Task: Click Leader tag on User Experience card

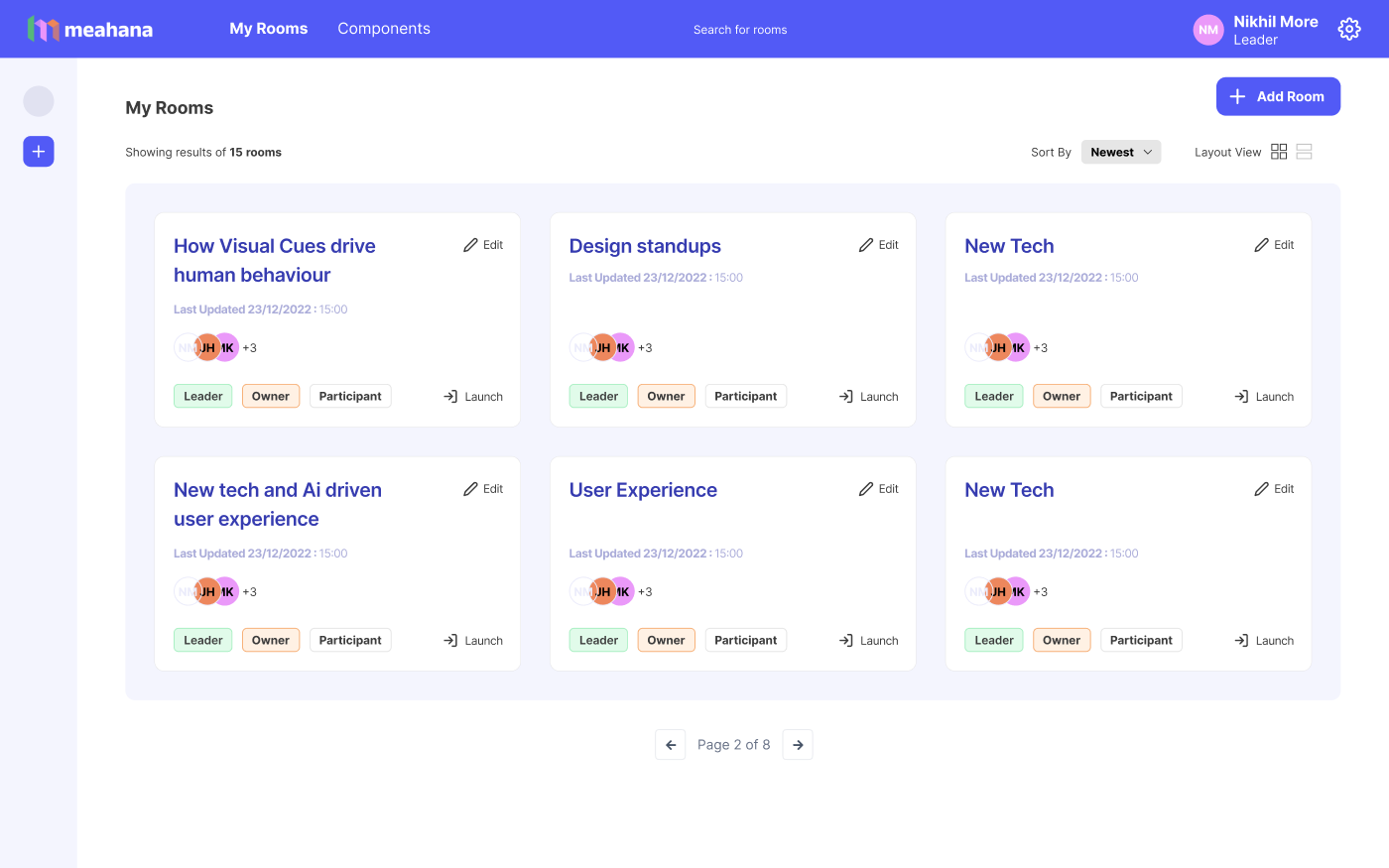Action: 598,640
